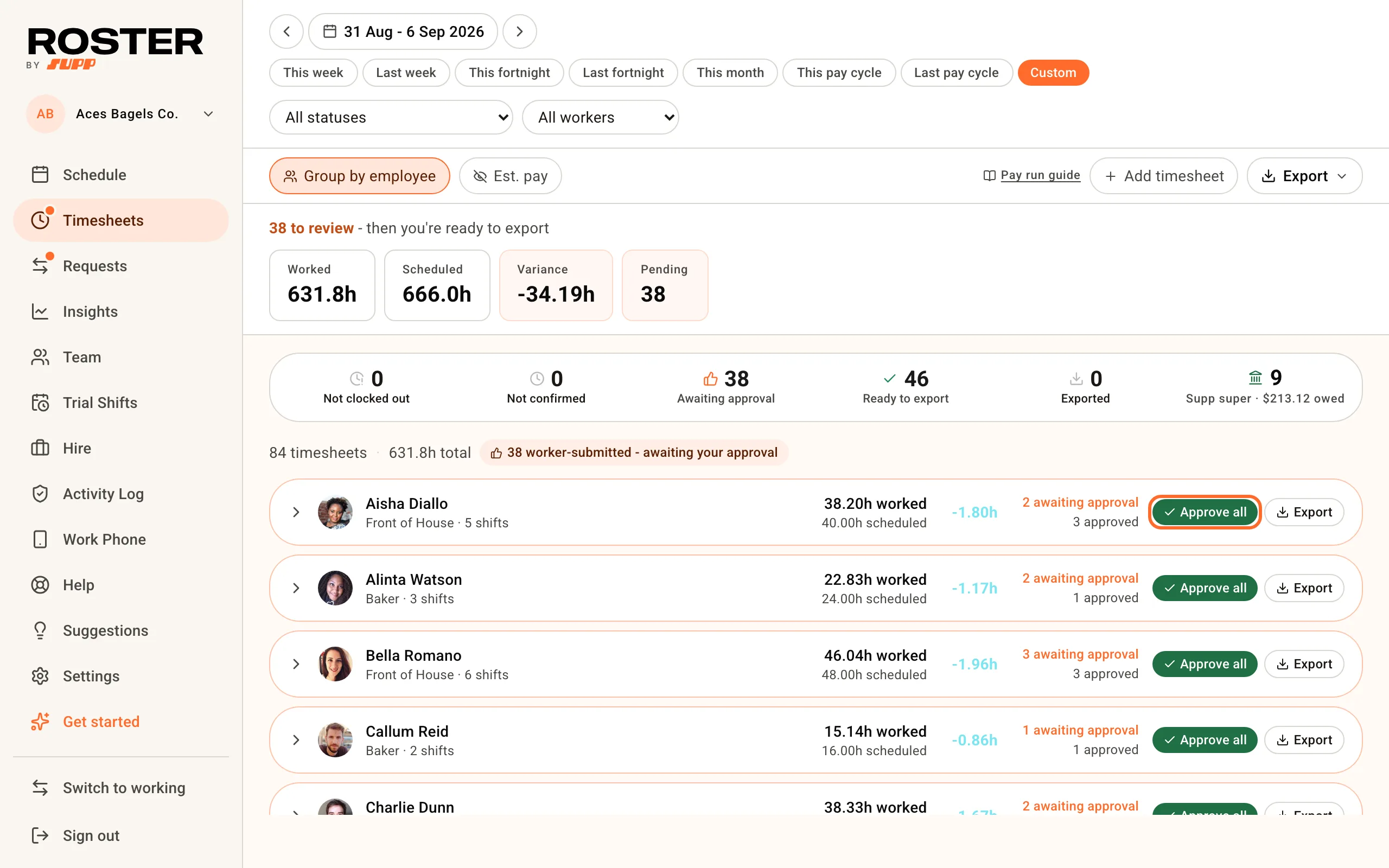
Task: Open the All statuses dropdown
Action: (x=391, y=117)
